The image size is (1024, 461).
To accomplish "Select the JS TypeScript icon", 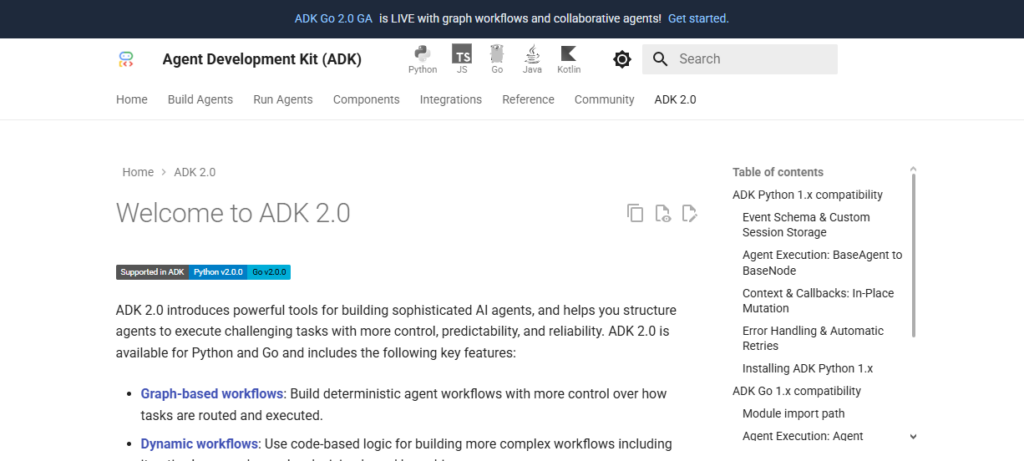I will coord(462,59).
